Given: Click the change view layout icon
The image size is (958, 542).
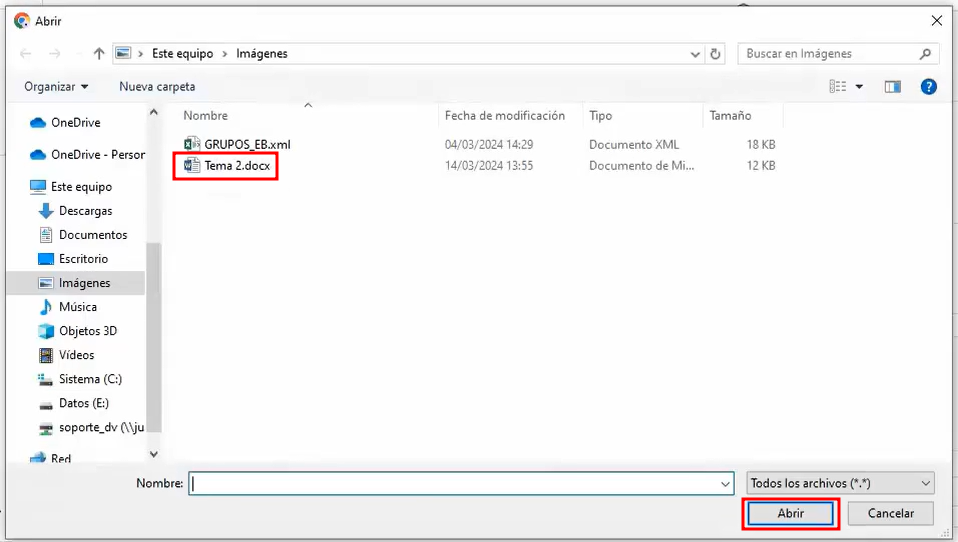Looking at the screenshot, I should point(838,87).
